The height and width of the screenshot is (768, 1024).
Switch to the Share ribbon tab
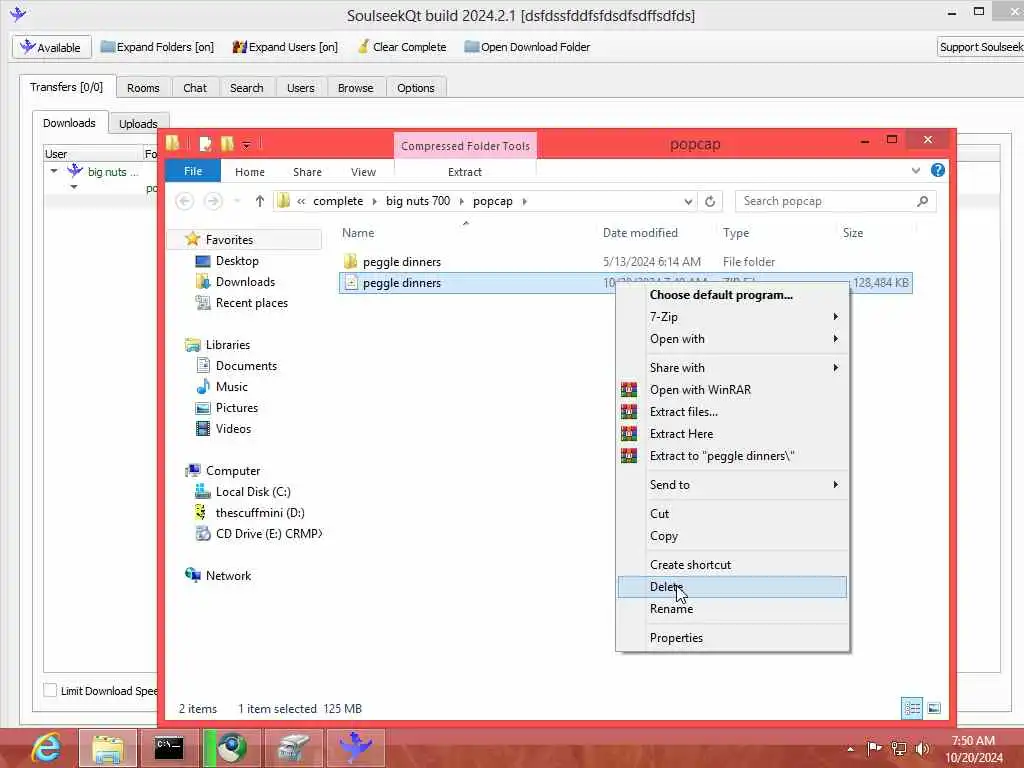[x=307, y=172]
